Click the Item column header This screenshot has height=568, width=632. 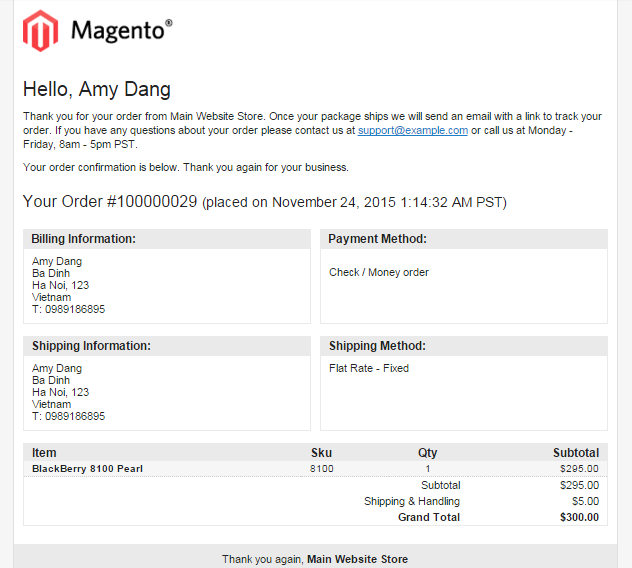(44, 453)
